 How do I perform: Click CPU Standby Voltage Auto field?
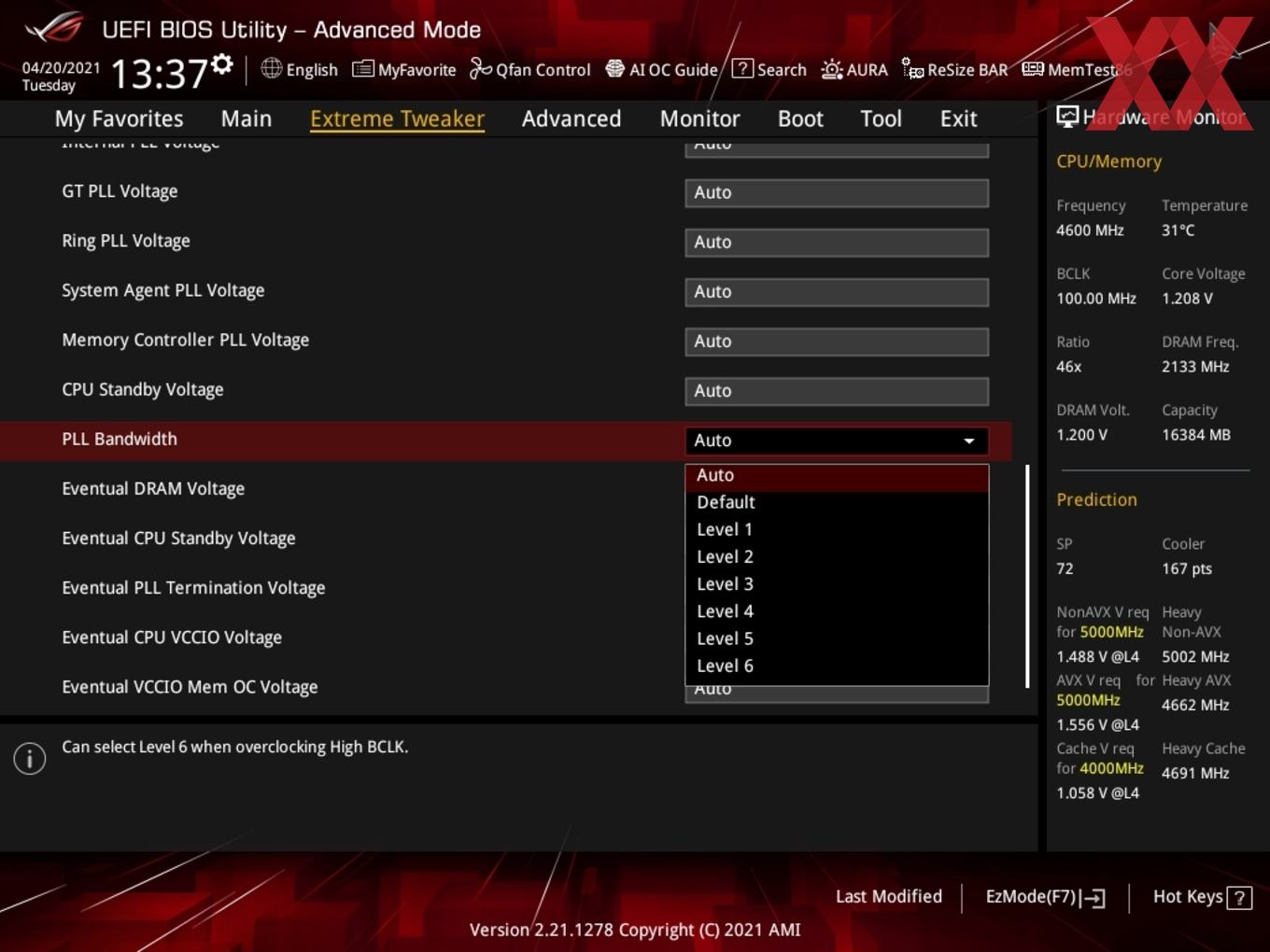point(837,391)
